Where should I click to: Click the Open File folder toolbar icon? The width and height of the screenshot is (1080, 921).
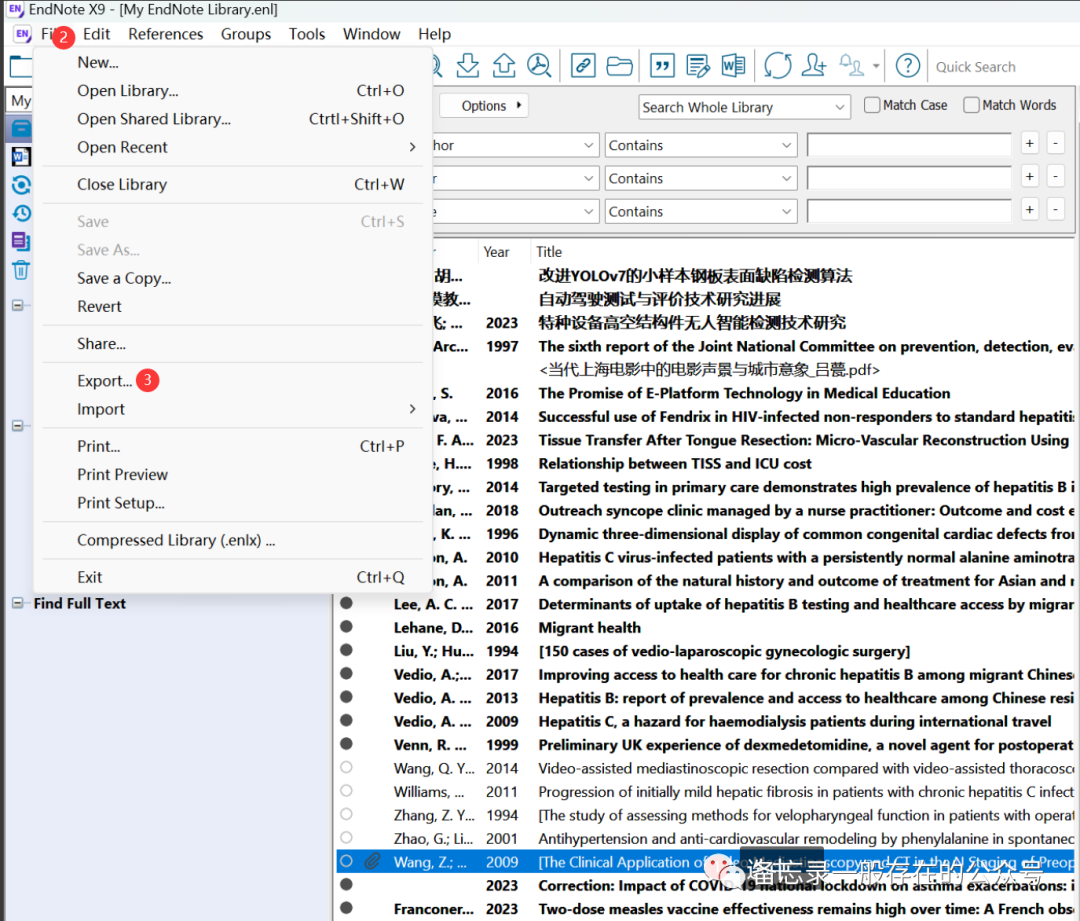tap(619, 66)
